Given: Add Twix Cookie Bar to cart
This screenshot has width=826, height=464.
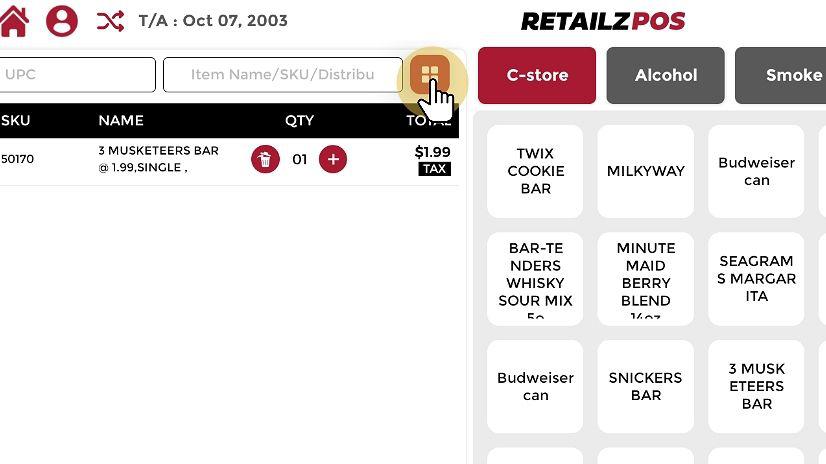Looking at the screenshot, I should coord(535,171).
